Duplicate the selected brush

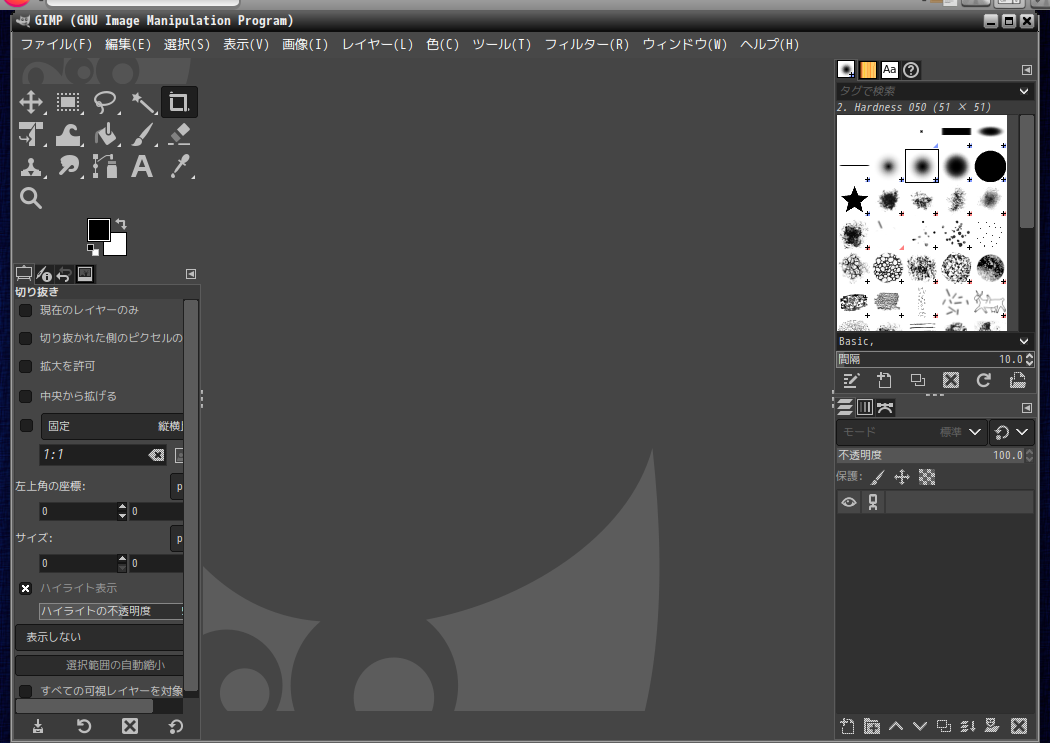pyautogui.click(x=917, y=381)
